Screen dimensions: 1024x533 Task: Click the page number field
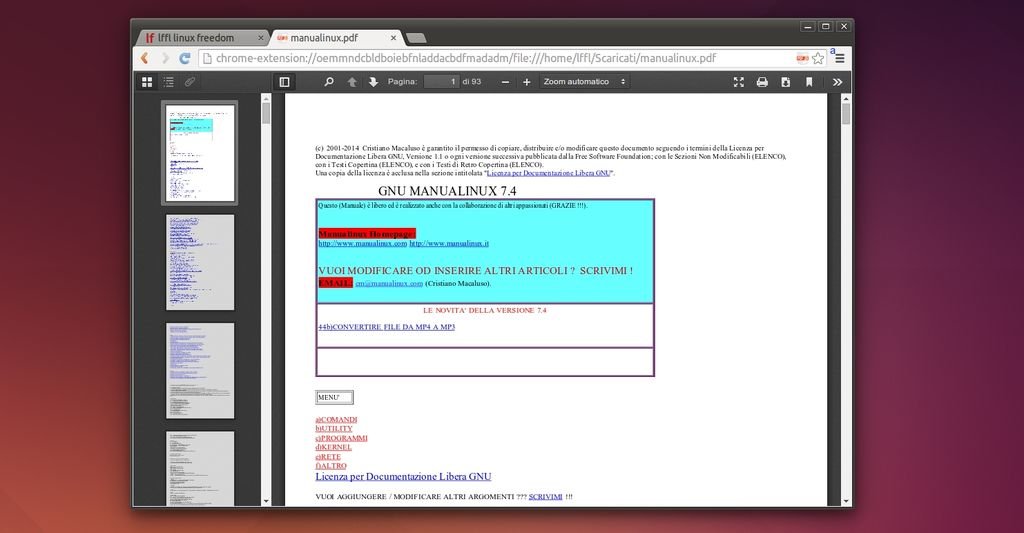point(441,82)
